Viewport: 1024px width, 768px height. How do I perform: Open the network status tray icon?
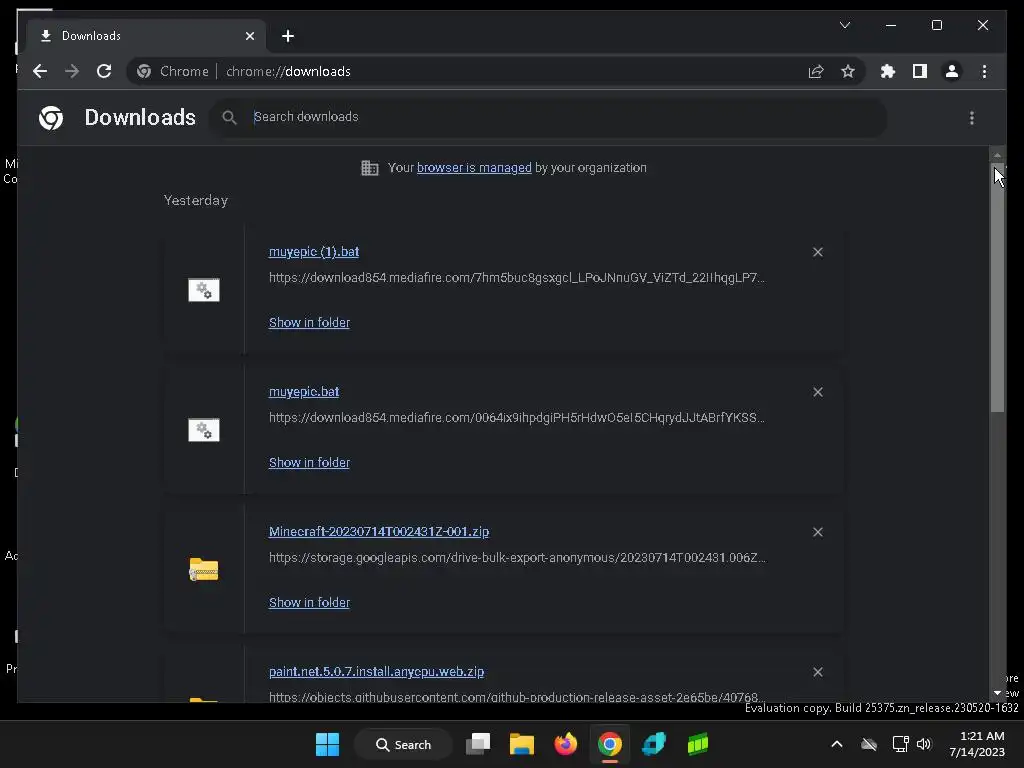[901, 744]
